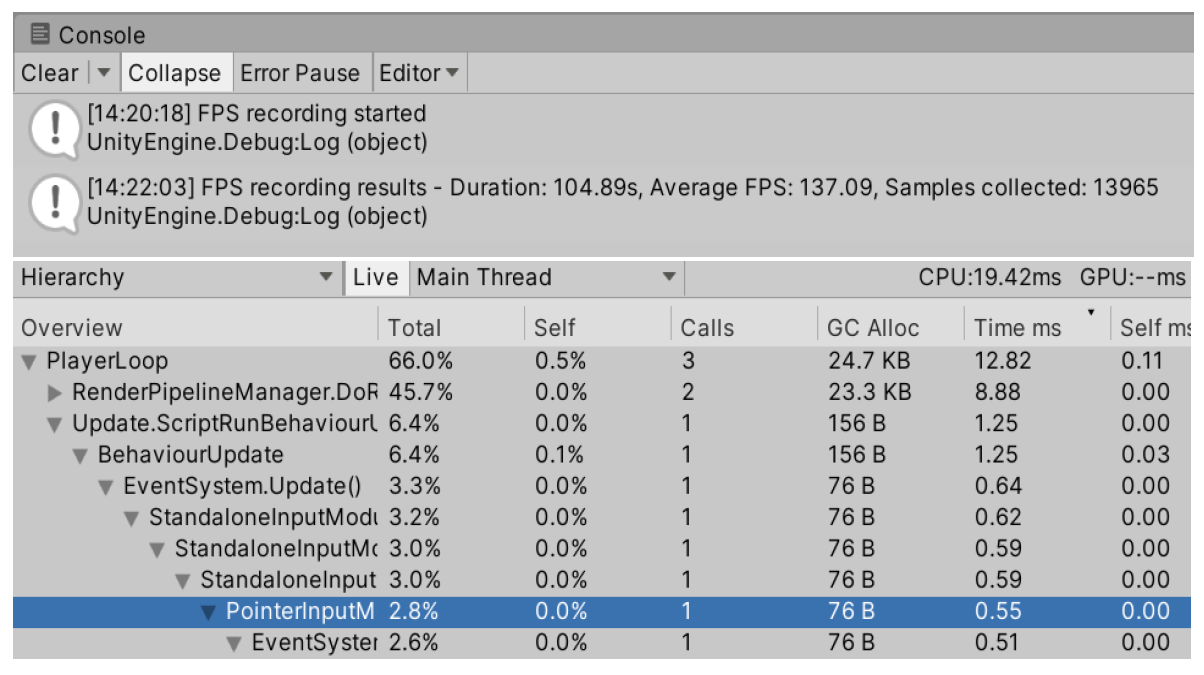Sort by the Total column header
The image size is (1204, 675).
click(x=414, y=328)
